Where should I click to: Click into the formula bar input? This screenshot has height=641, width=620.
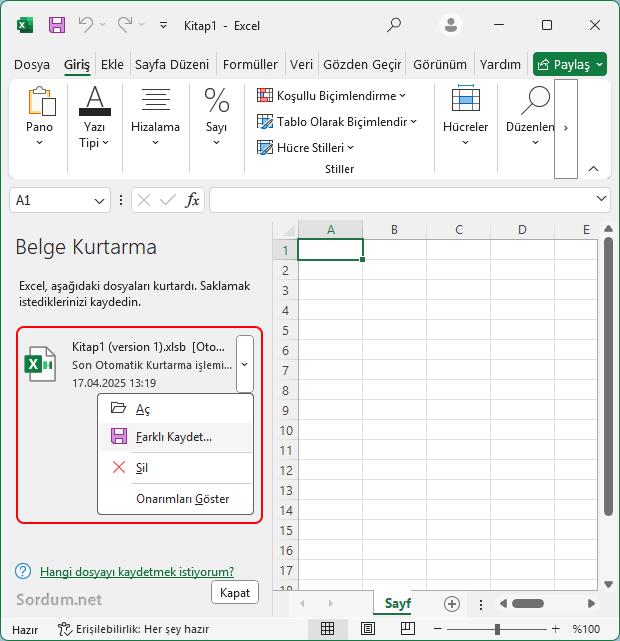pos(402,200)
